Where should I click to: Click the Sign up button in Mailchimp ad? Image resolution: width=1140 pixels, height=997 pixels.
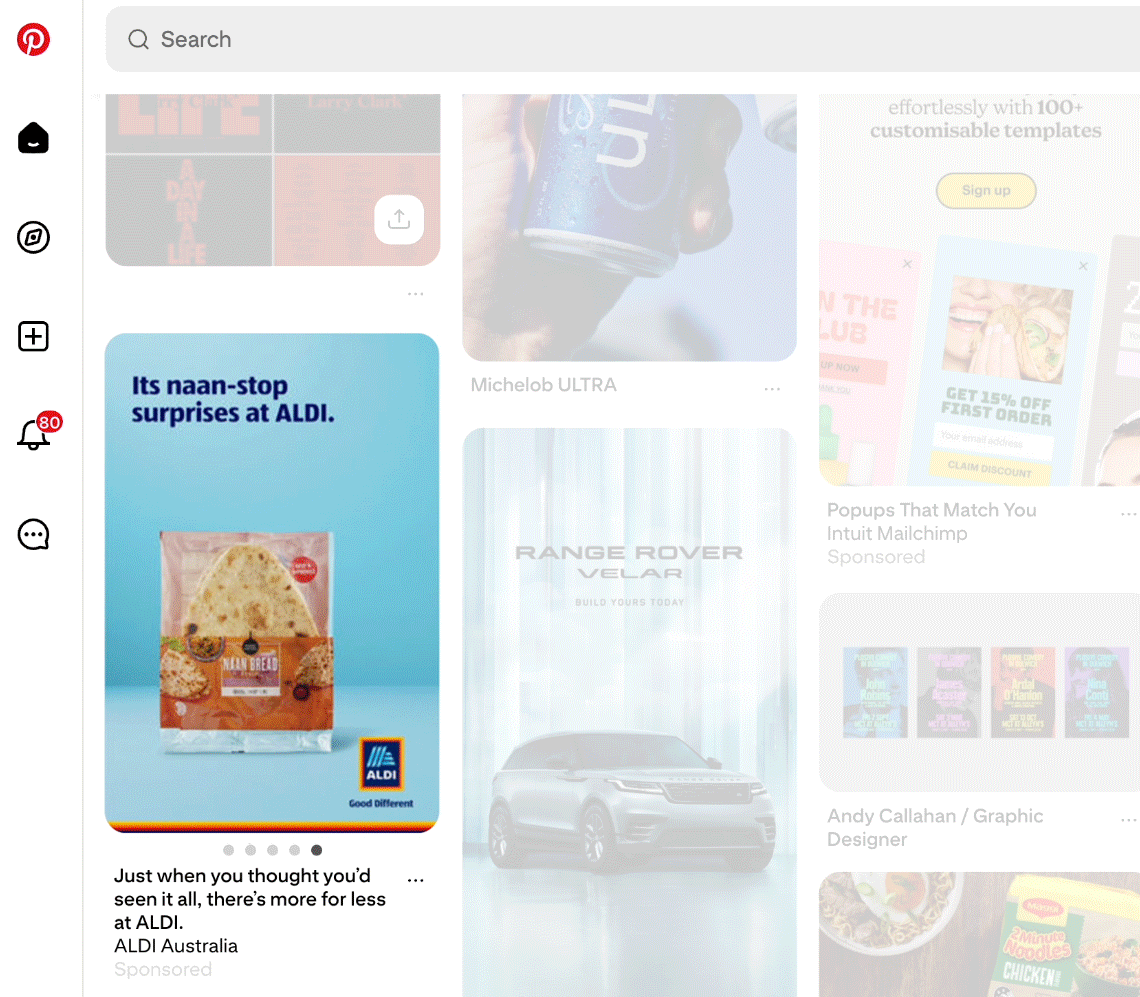(x=986, y=191)
